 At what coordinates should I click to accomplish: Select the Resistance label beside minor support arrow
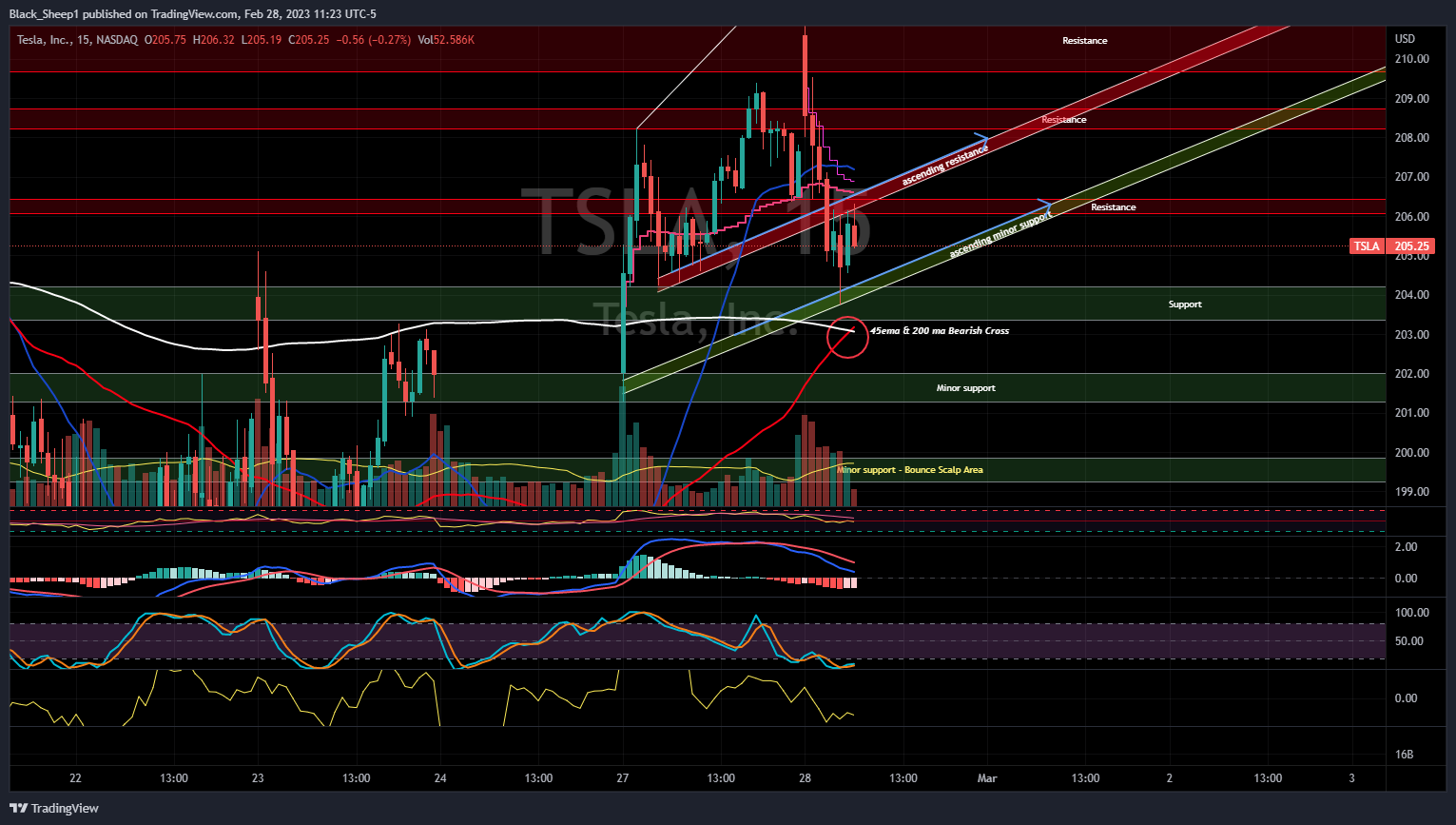[1113, 207]
